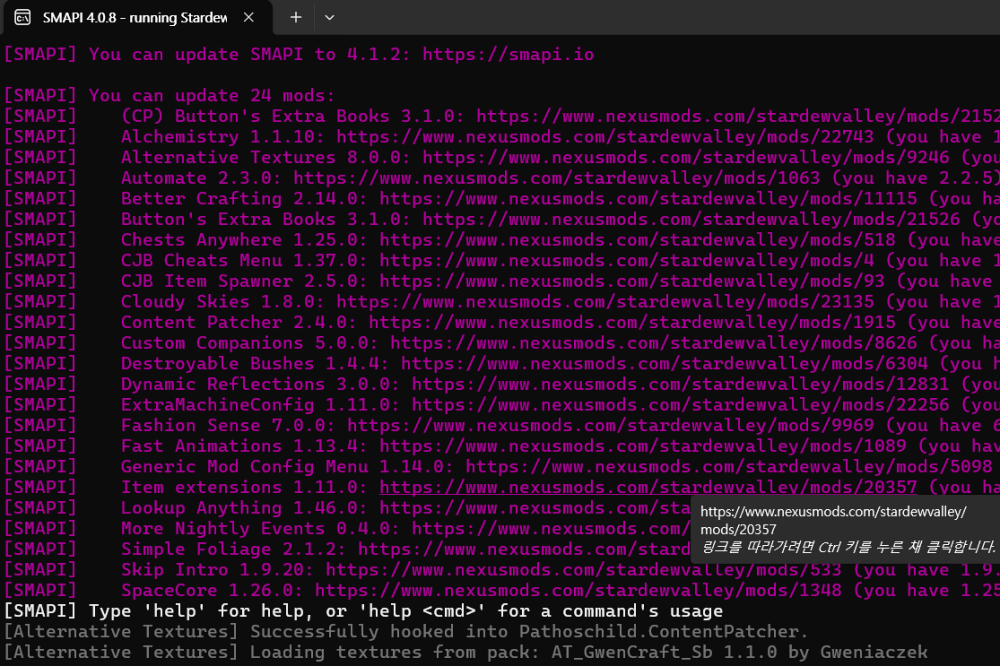
Task: Open the Chests Anywhere mods/518 link
Action: 637,240
